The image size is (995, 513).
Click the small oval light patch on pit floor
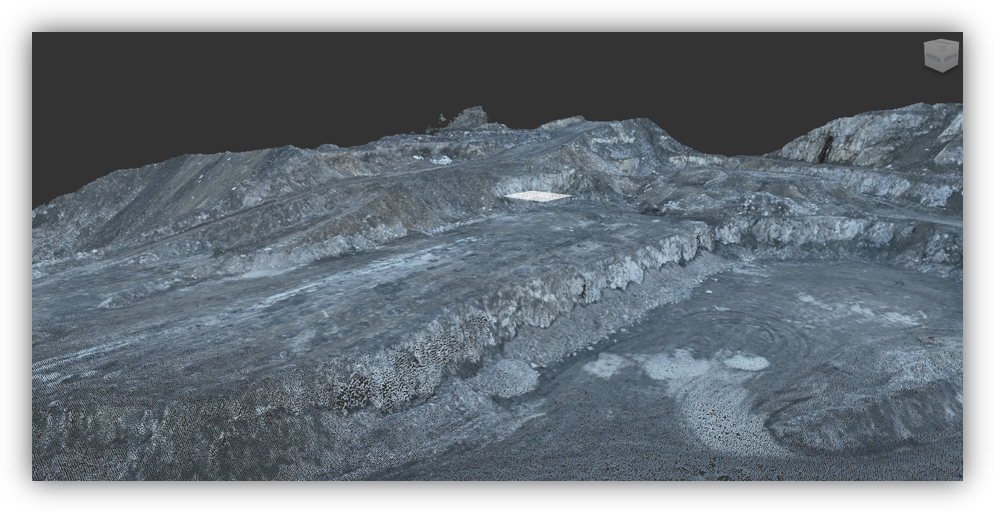746,363
